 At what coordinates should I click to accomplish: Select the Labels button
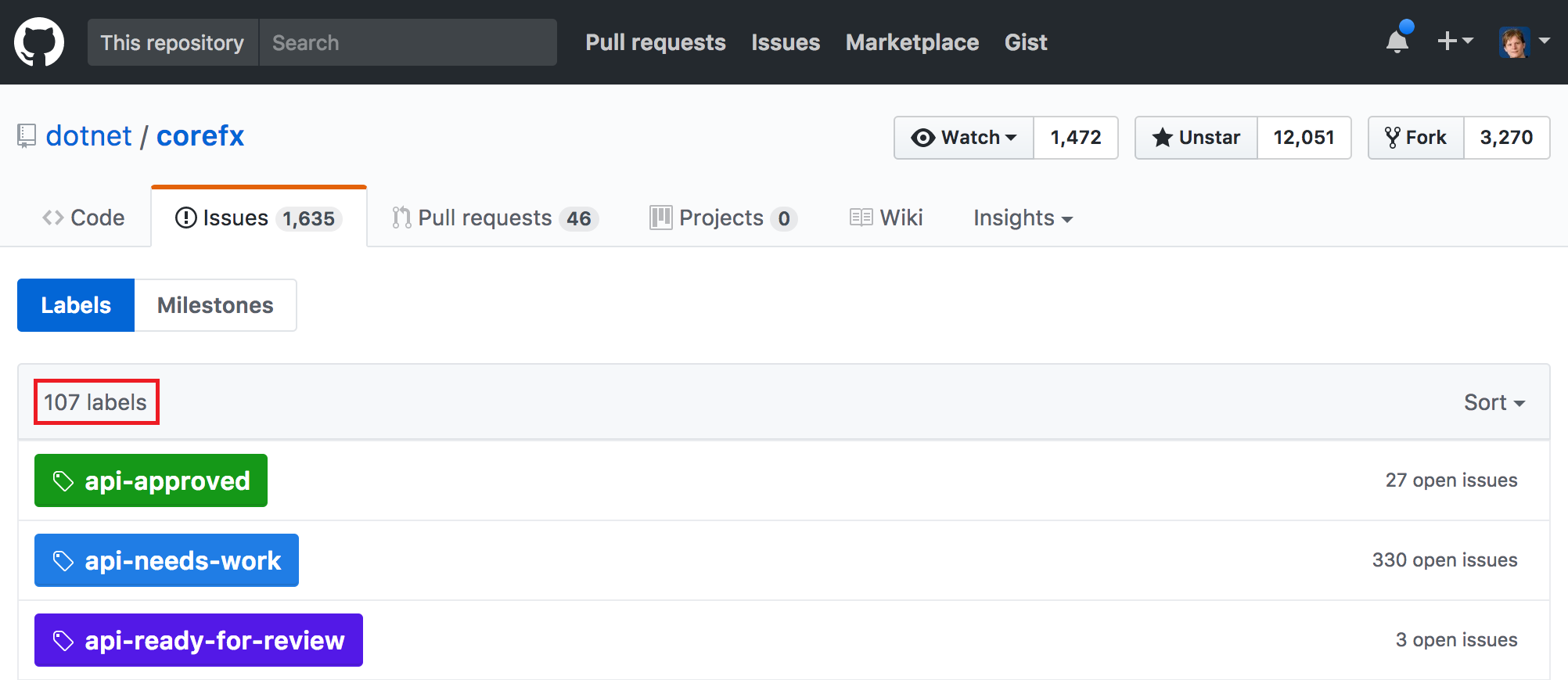76,305
